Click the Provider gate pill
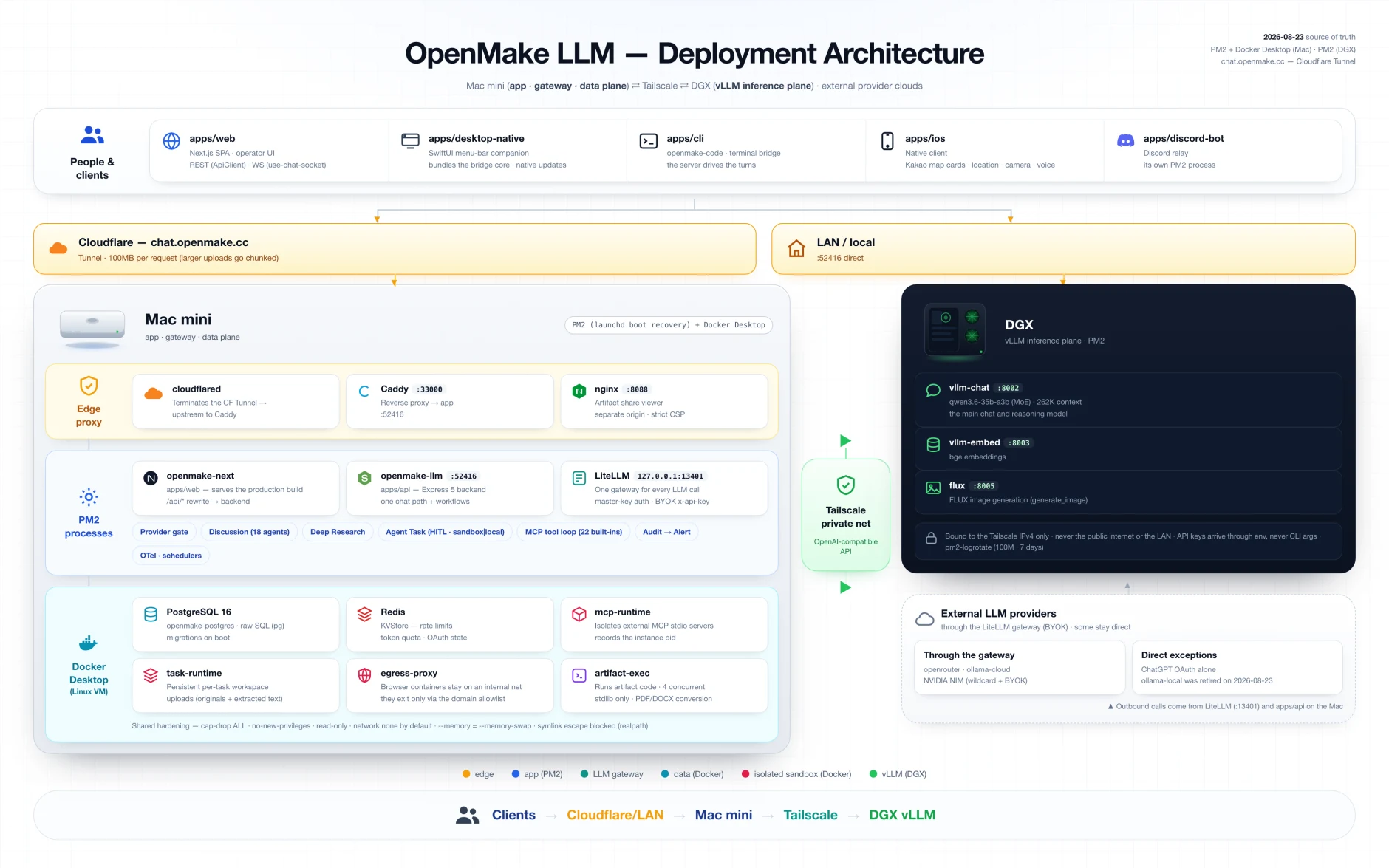Viewport: 1389px width, 868px height. pyautogui.click(x=164, y=532)
